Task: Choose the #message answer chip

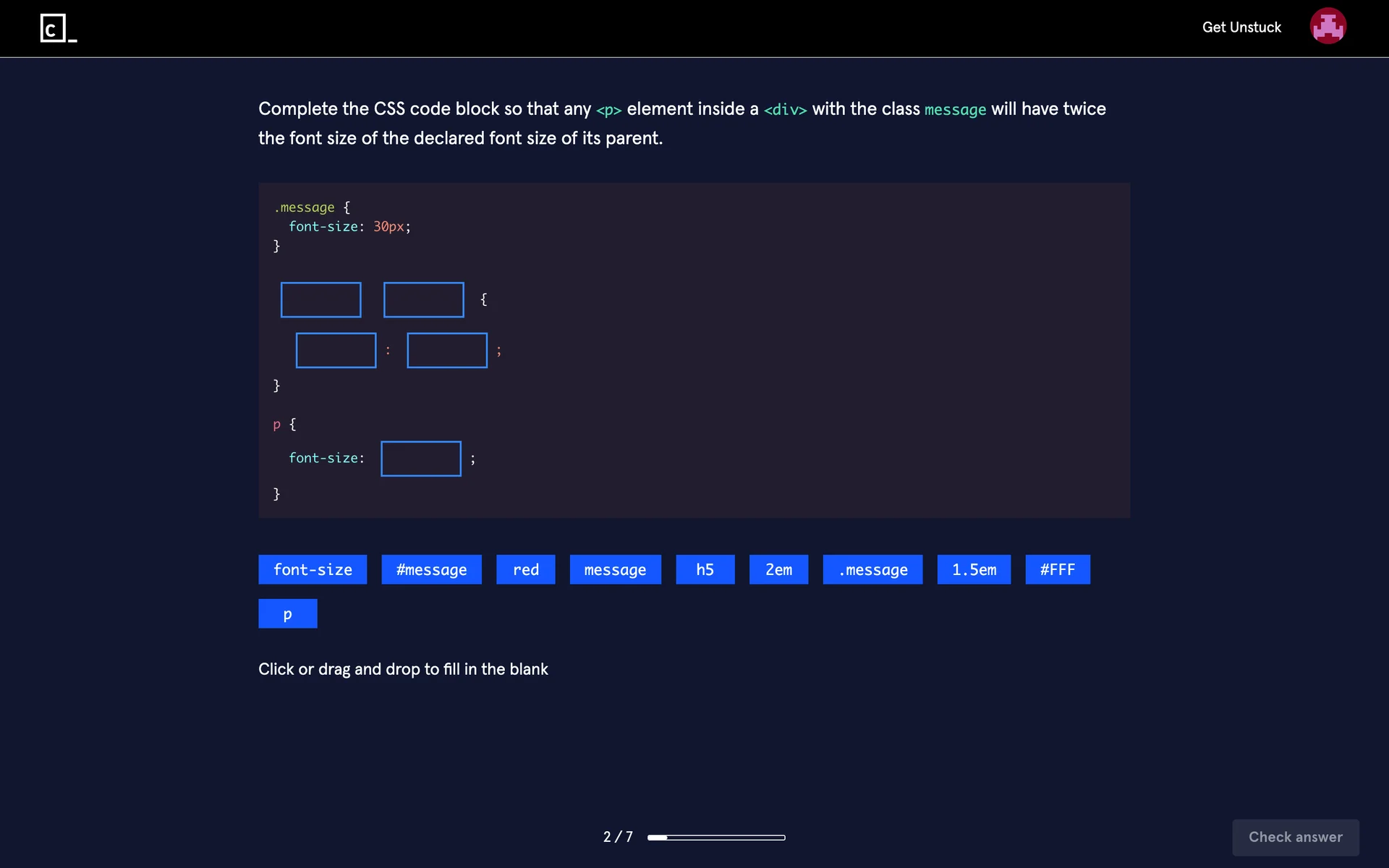Action: point(431,569)
